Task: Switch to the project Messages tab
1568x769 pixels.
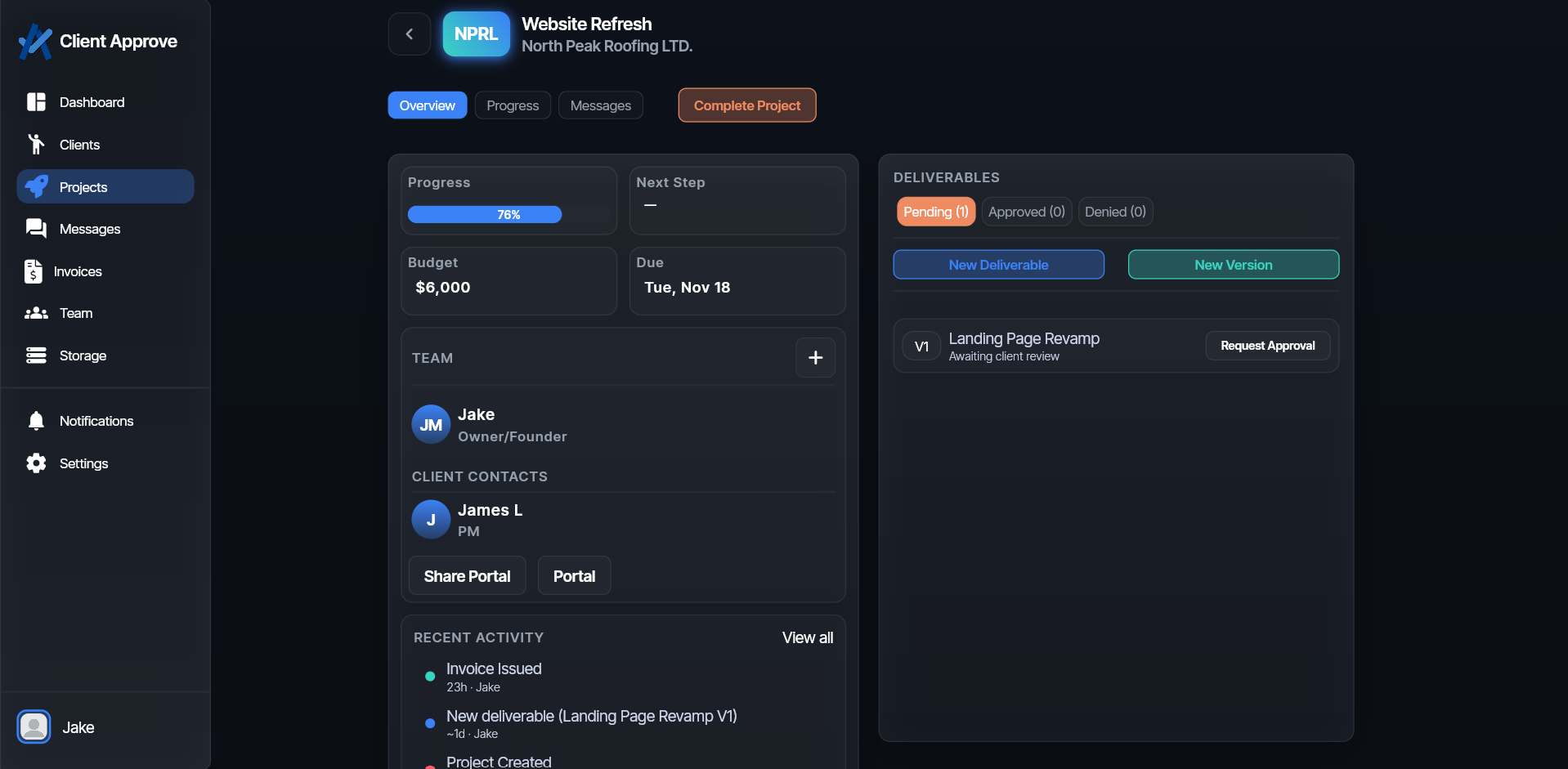Action: (600, 105)
